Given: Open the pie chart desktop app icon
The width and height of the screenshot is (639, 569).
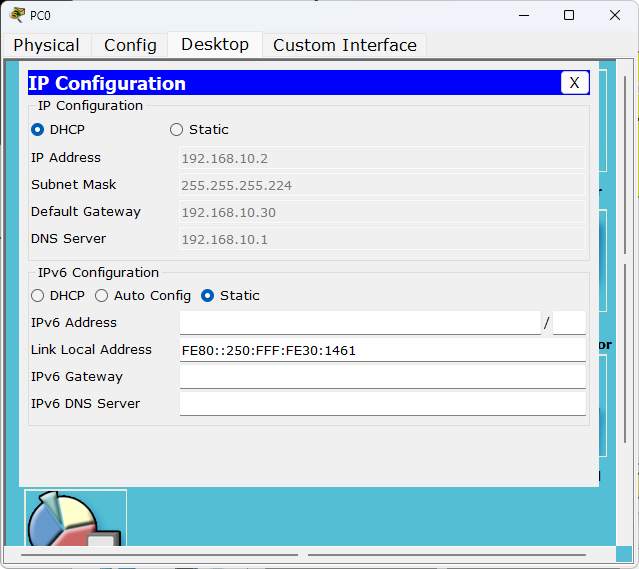Looking at the screenshot, I should coord(75,518).
